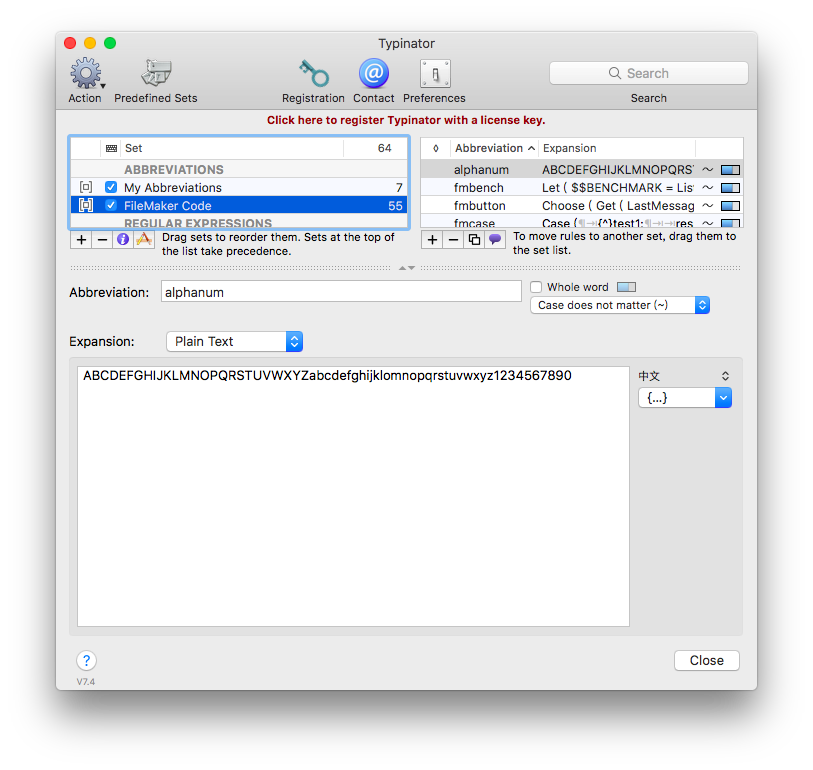Image resolution: width=813 pixels, height=770 pixels.
Task: Duplicate the selected abbreviation rule
Action: tap(474, 240)
